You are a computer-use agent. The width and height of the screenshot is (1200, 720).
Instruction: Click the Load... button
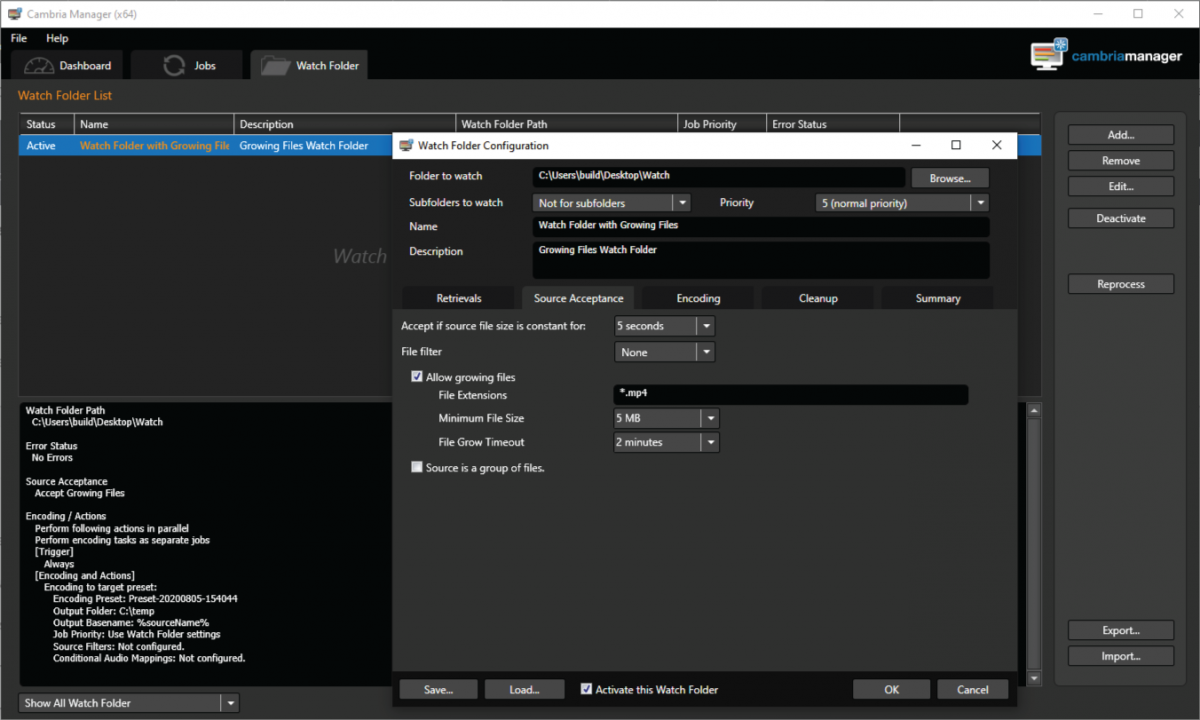524,689
